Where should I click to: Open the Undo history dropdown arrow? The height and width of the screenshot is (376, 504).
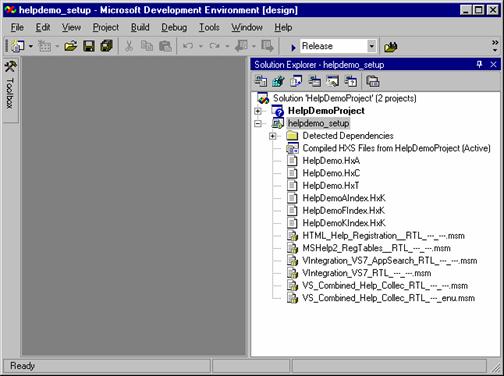pyautogui.click(x=201, y=46)
